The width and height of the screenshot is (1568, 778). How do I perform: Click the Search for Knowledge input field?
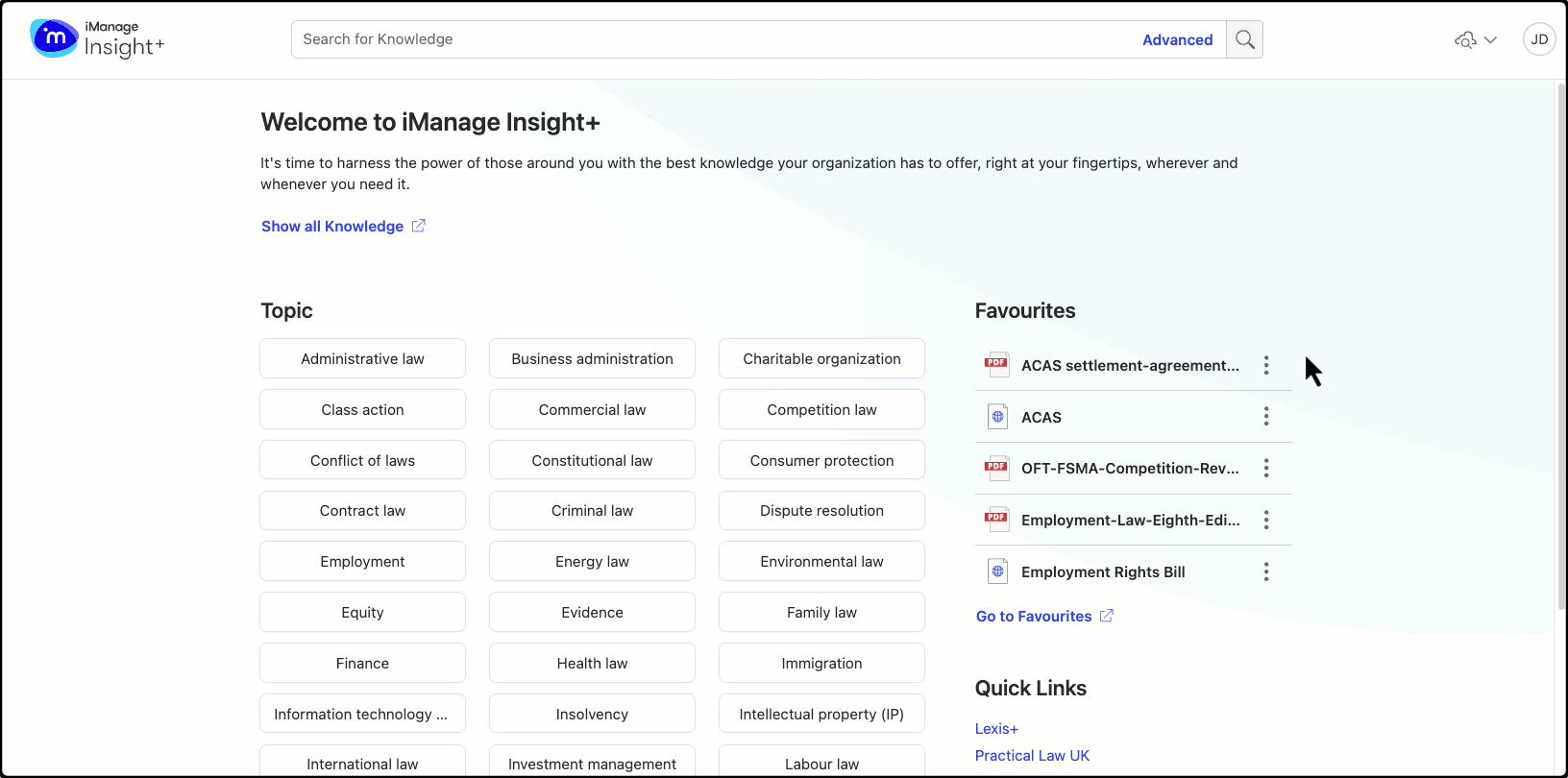711,39
